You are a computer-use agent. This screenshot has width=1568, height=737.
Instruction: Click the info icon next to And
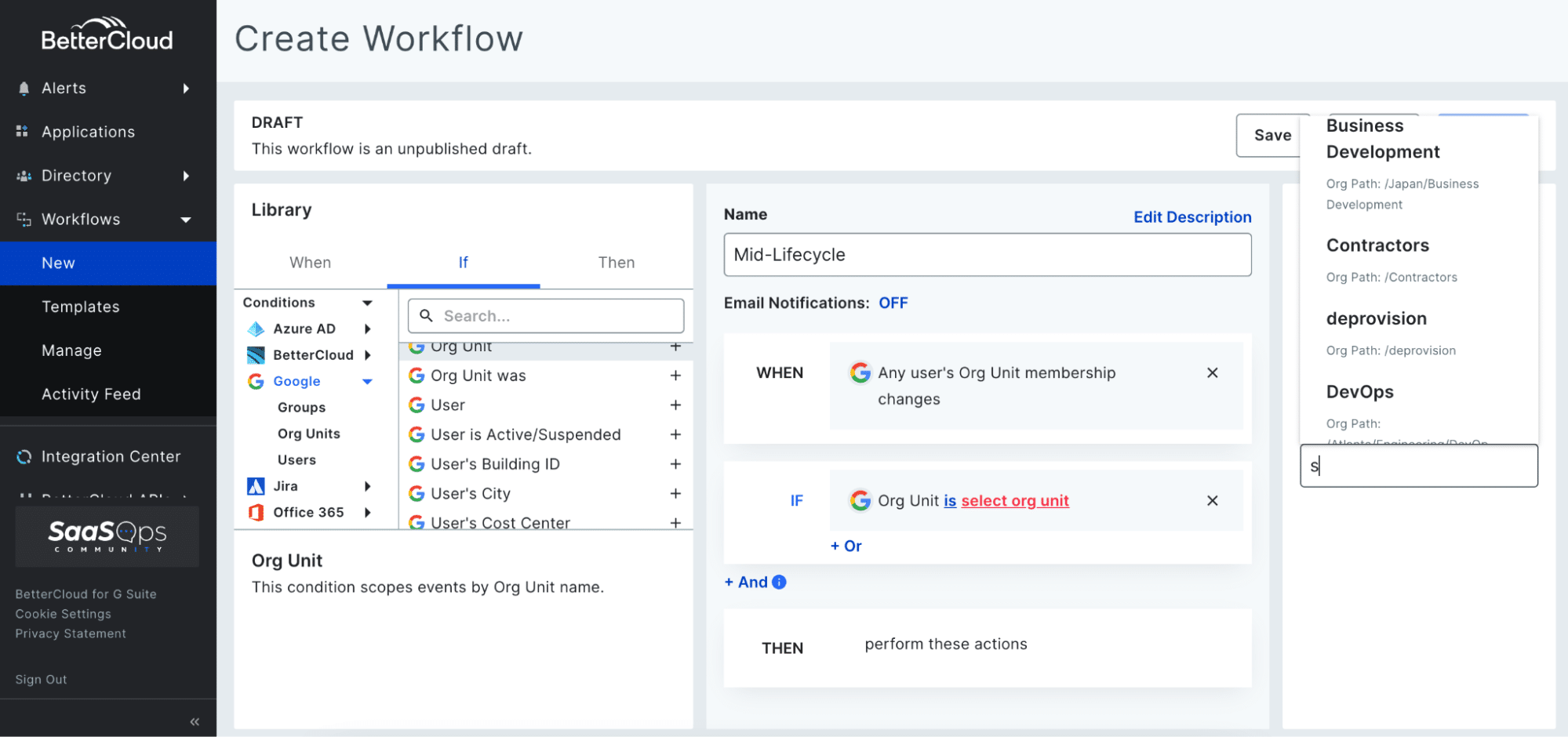click(x=779, y=582)
